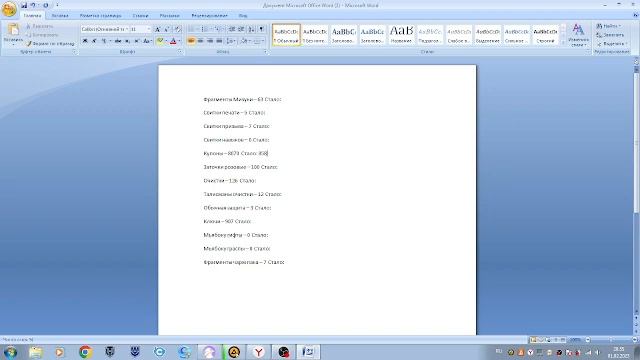Open the round Office button menu
This screenshot has height=360, width=640.
[9, 9]
